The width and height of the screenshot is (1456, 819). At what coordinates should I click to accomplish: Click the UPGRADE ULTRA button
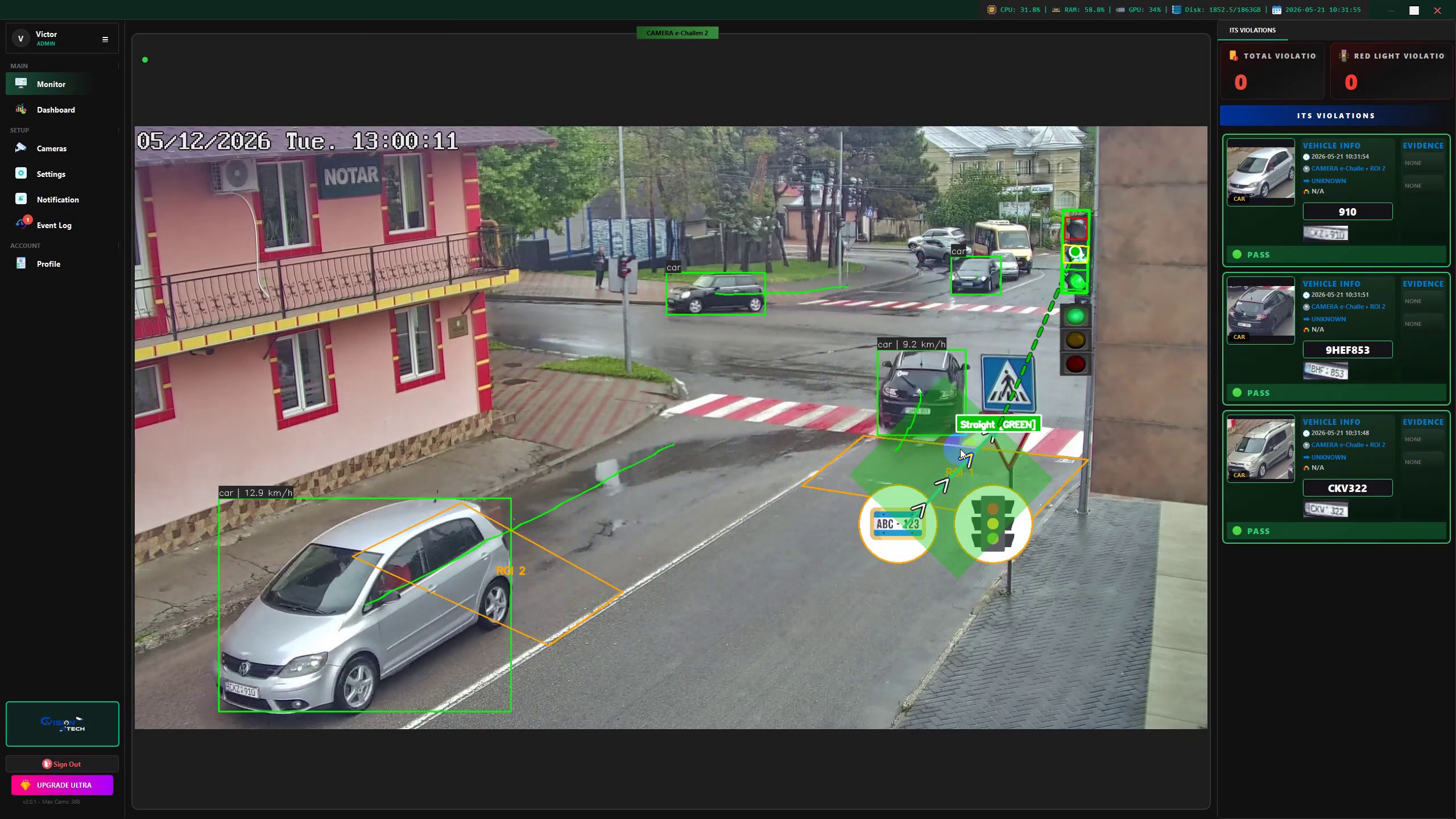[x=62, y=785]
